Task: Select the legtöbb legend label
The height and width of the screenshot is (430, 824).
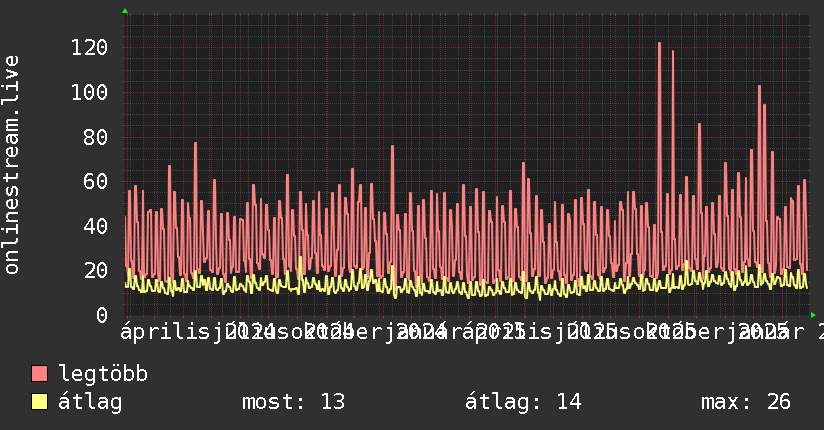Action: 103,374
